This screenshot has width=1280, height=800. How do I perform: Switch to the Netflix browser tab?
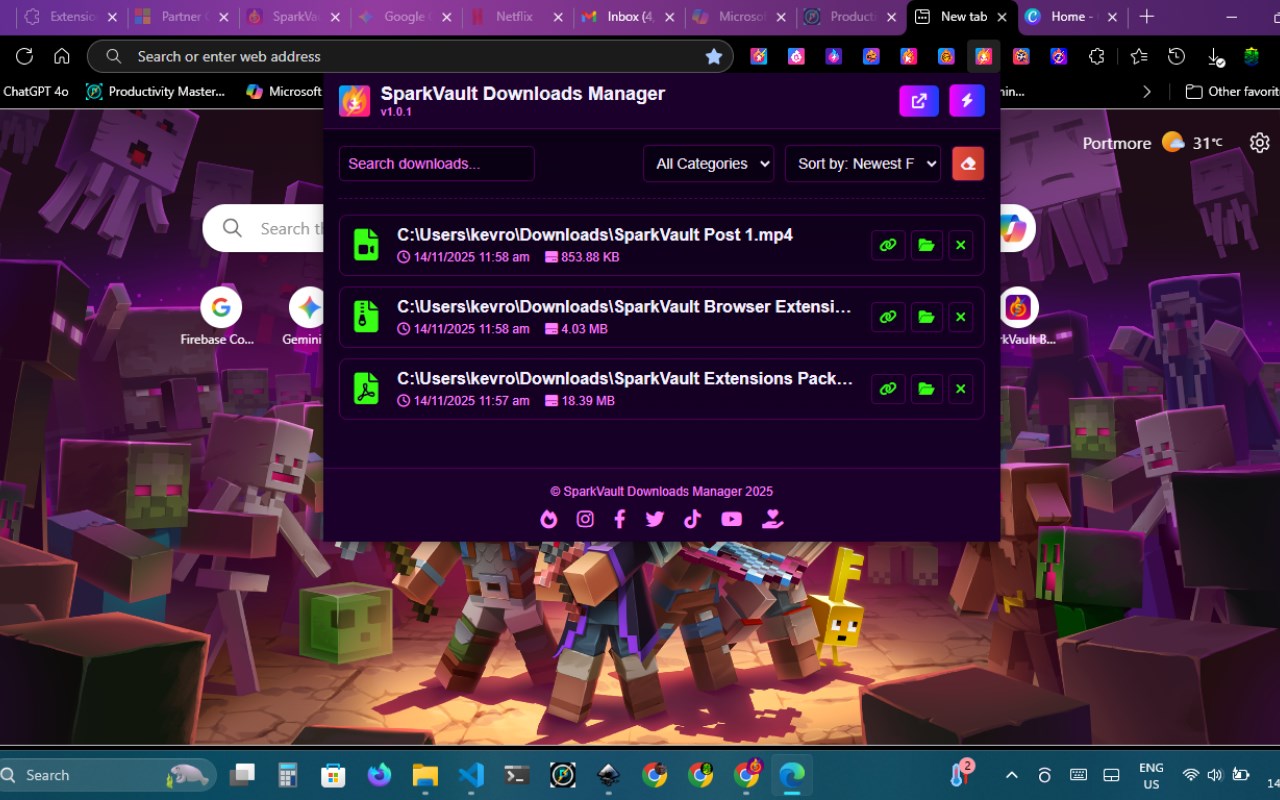pyautogui.click(x=518, y=17)
